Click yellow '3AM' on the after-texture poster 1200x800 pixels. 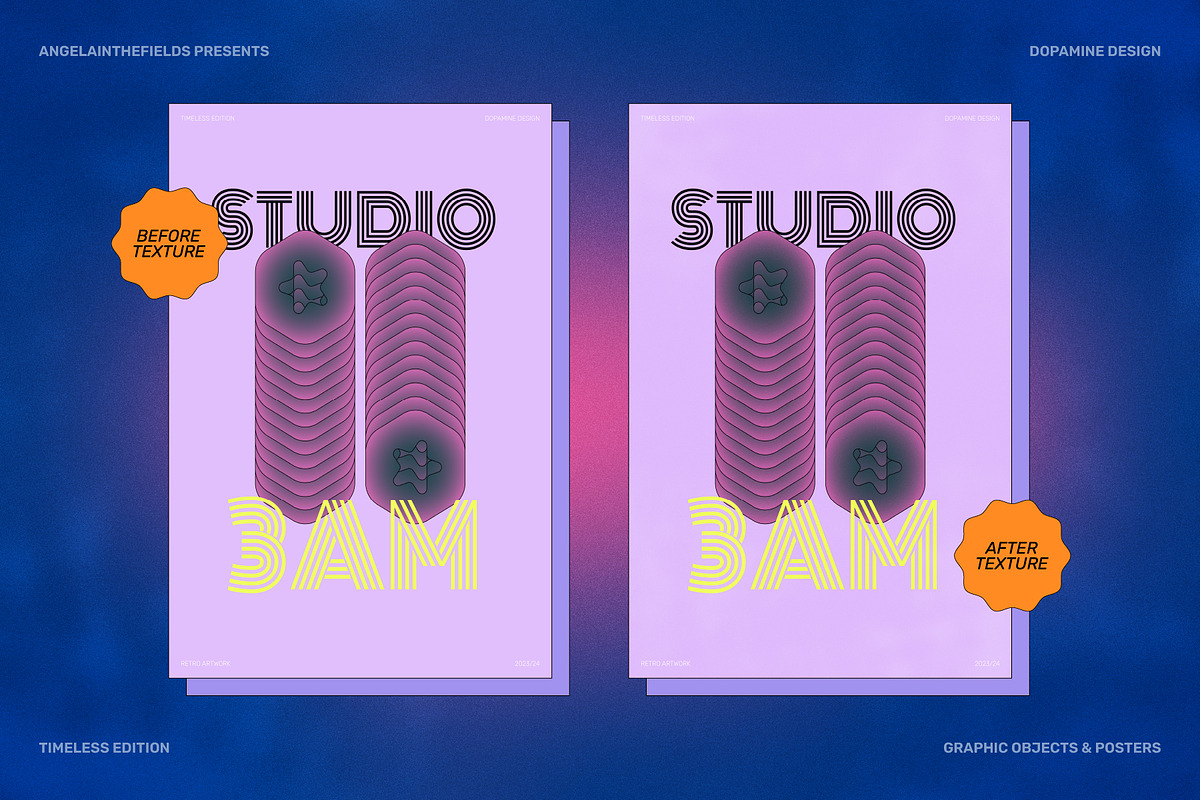pos(814,545)
